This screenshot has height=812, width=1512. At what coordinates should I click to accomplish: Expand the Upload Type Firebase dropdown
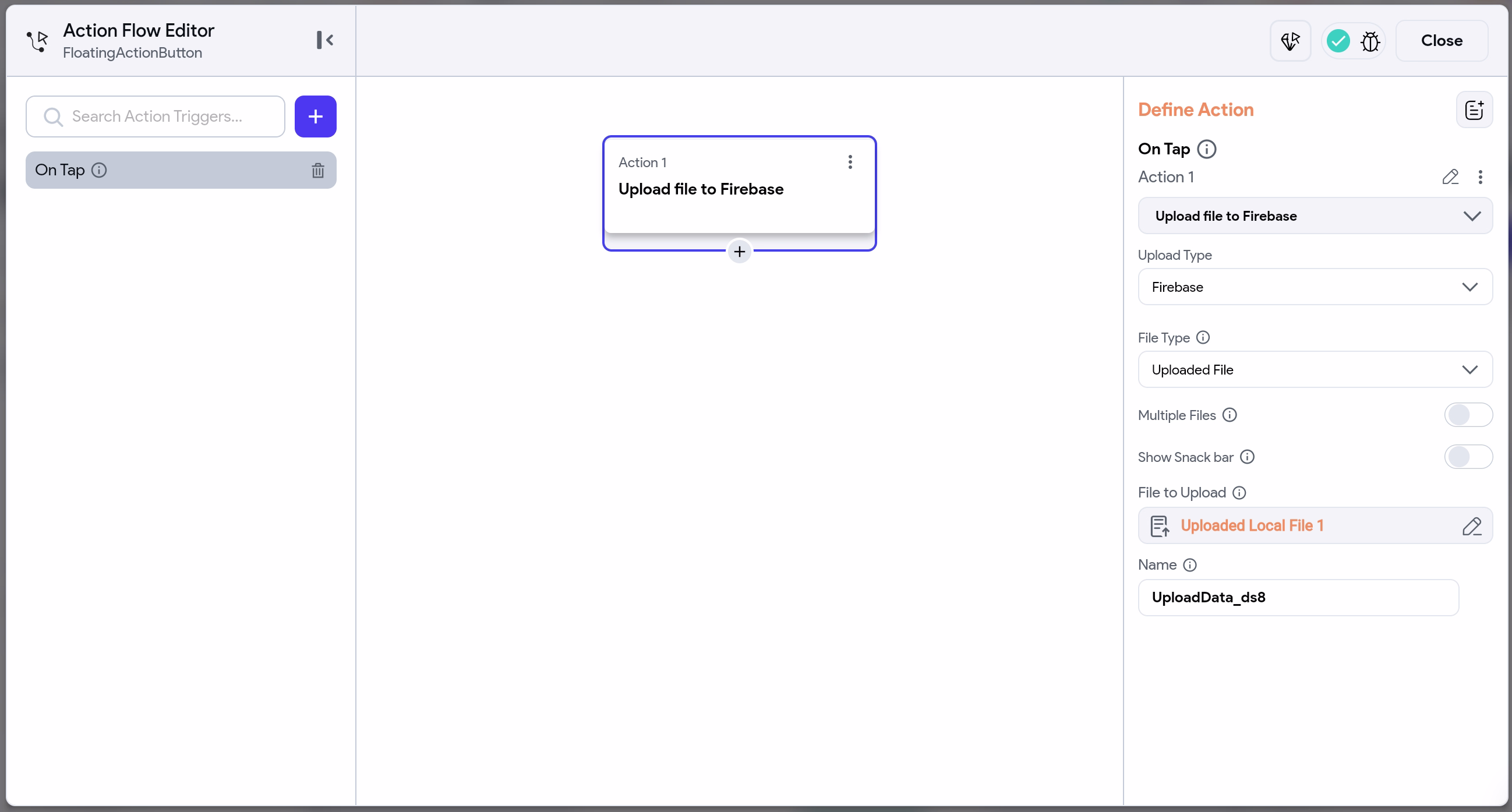click(x=1315, y=287)
